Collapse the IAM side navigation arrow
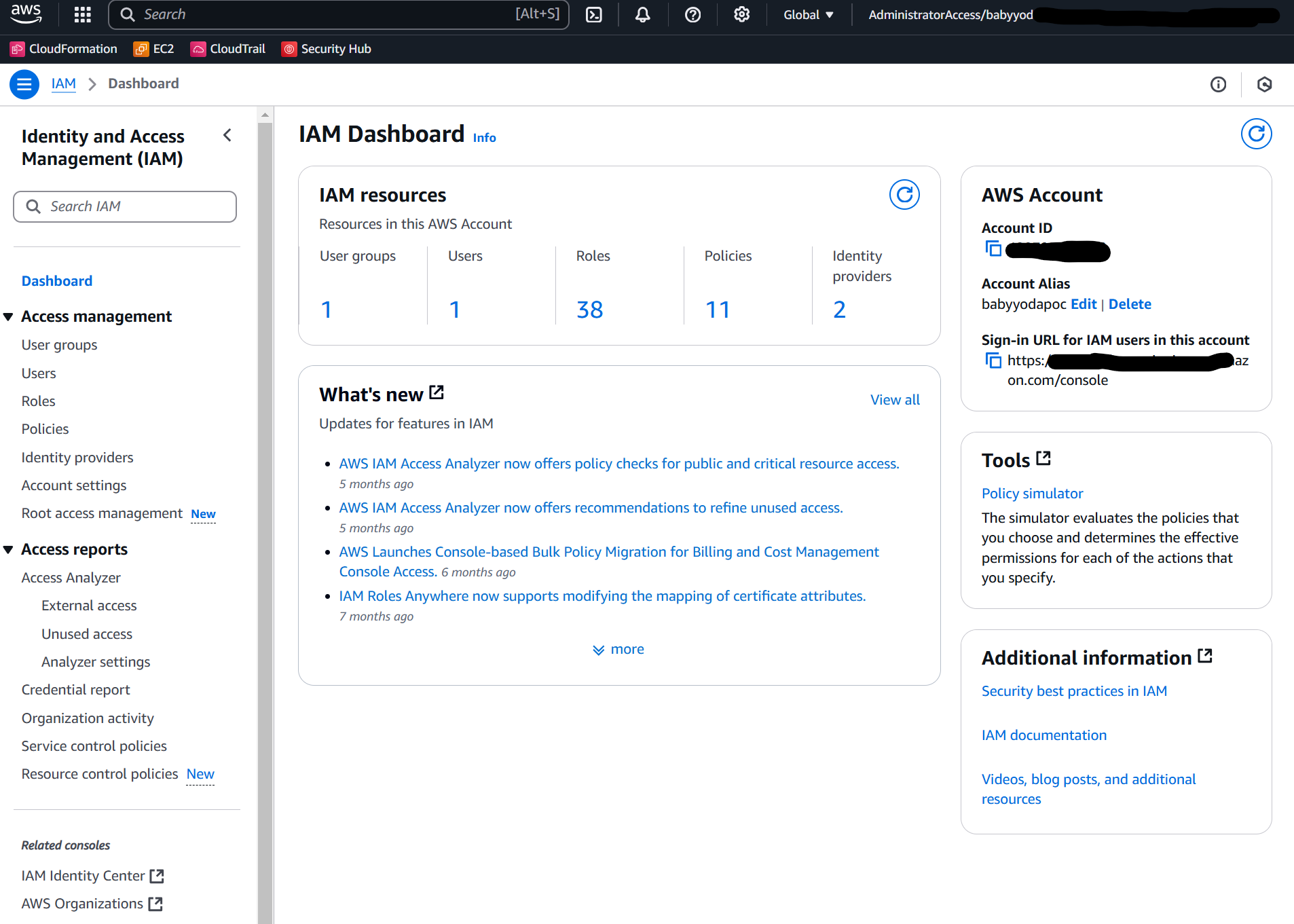 click(227, 135)
